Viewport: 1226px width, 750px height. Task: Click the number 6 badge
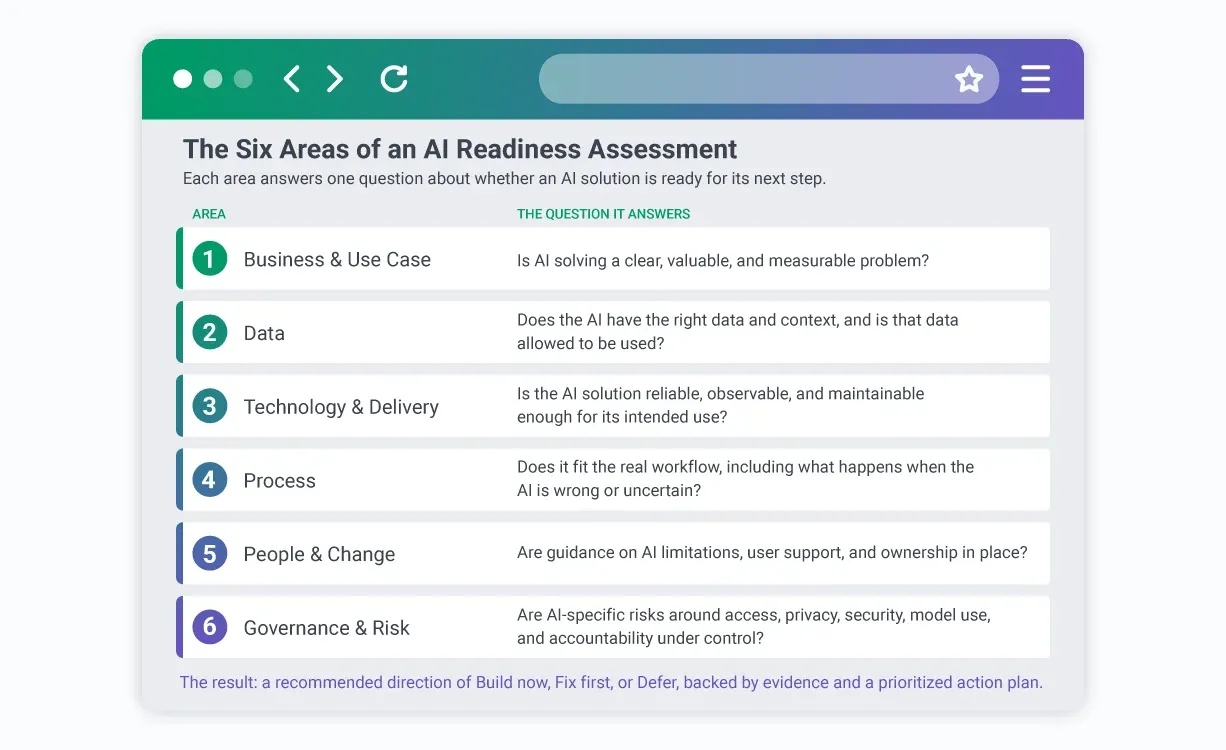click(209, 628)
